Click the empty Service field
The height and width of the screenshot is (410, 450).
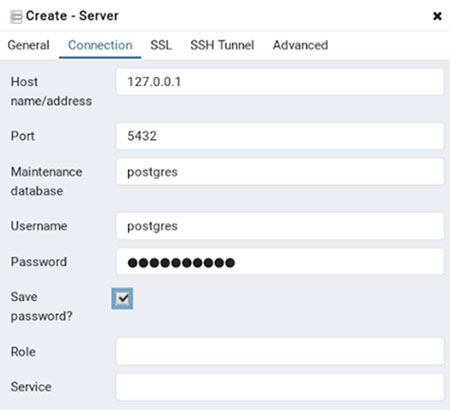280,387
